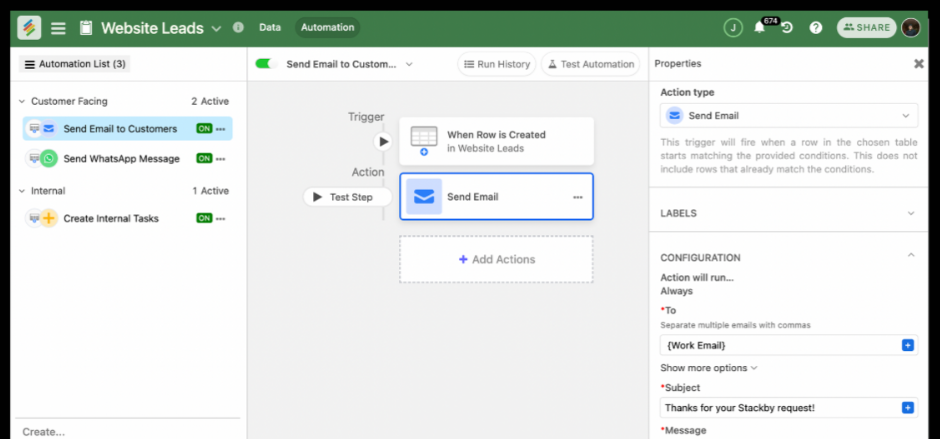Close the Properties panel
Viewport: 940px width, 439px height.
(x=918, y=64)
